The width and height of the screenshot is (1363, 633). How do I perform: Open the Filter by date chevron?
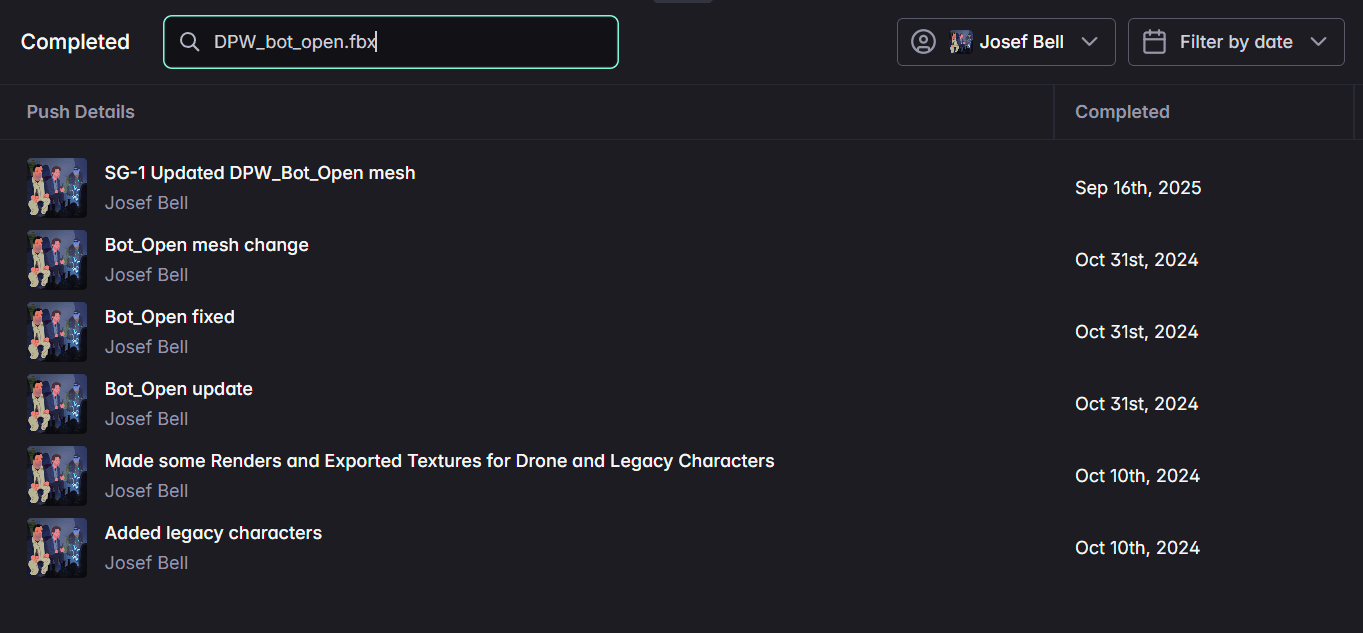tap(1322, 41)
